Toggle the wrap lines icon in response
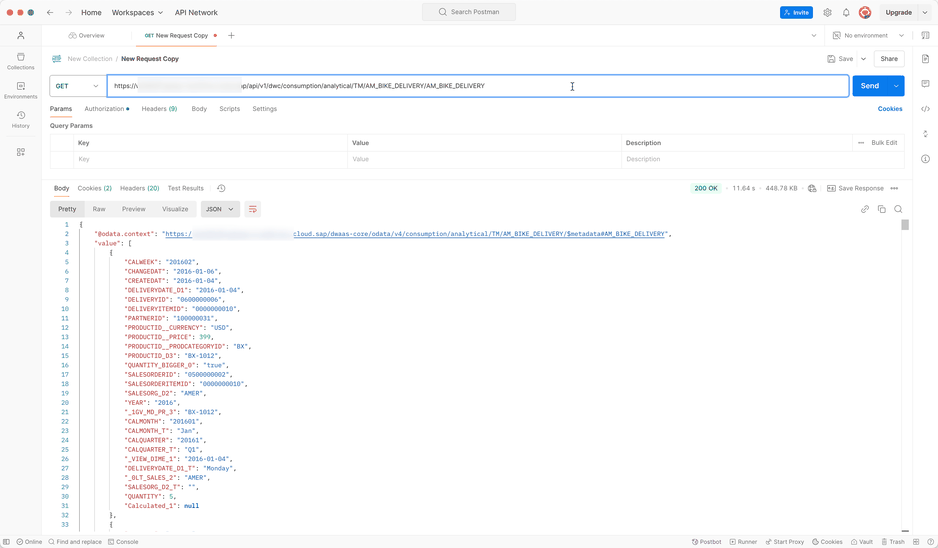938x548 pixels. pos(252,209)
